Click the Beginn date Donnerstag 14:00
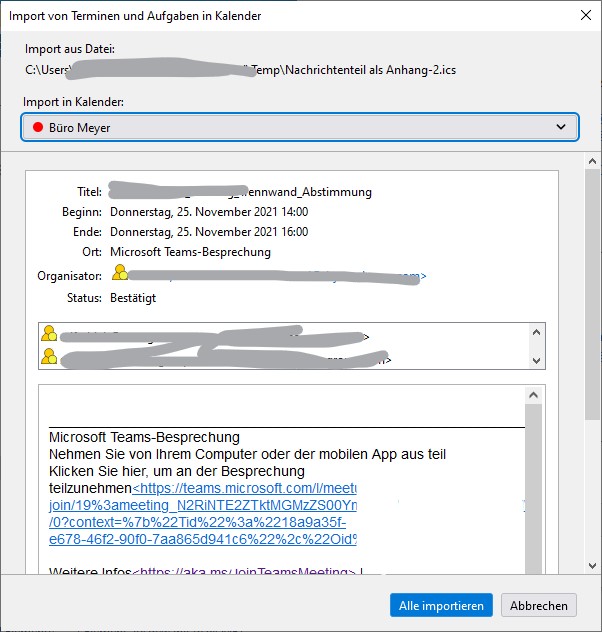This screenshot has height=632, width=602. pos(208,212)
